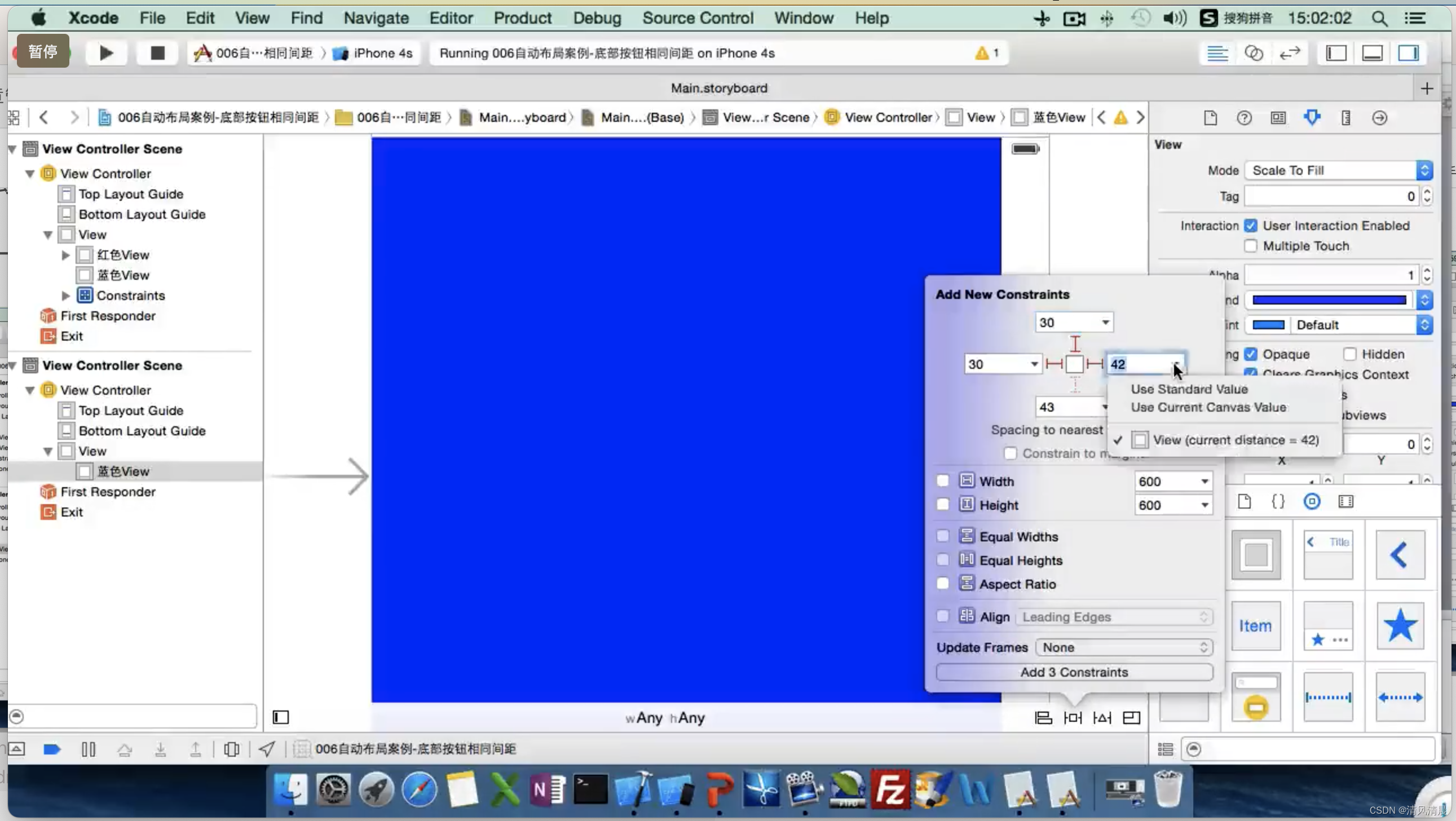Viewport: 1456px width, 821px height.
Task: Click the Background color swatch
Action: 1329,300
